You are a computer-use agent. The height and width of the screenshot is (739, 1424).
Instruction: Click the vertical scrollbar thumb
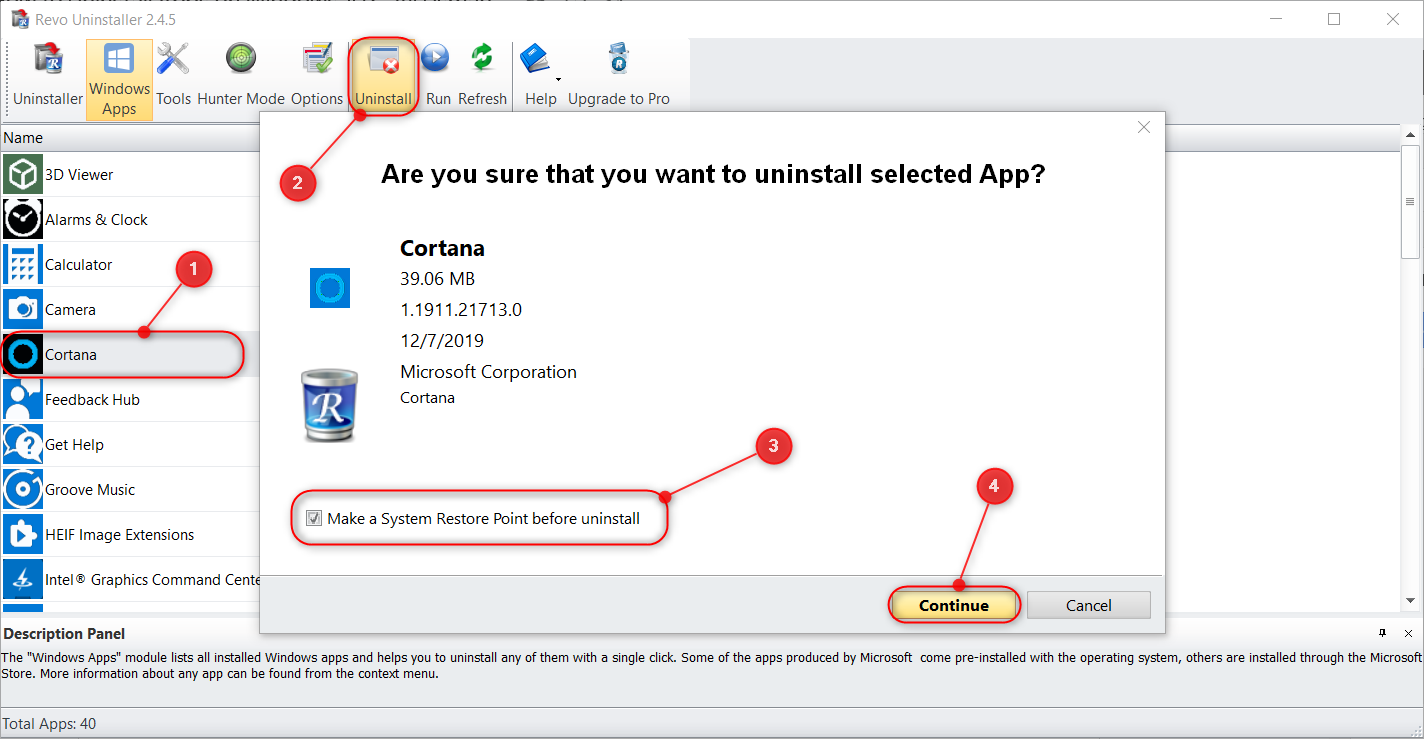click(1411, 203)
